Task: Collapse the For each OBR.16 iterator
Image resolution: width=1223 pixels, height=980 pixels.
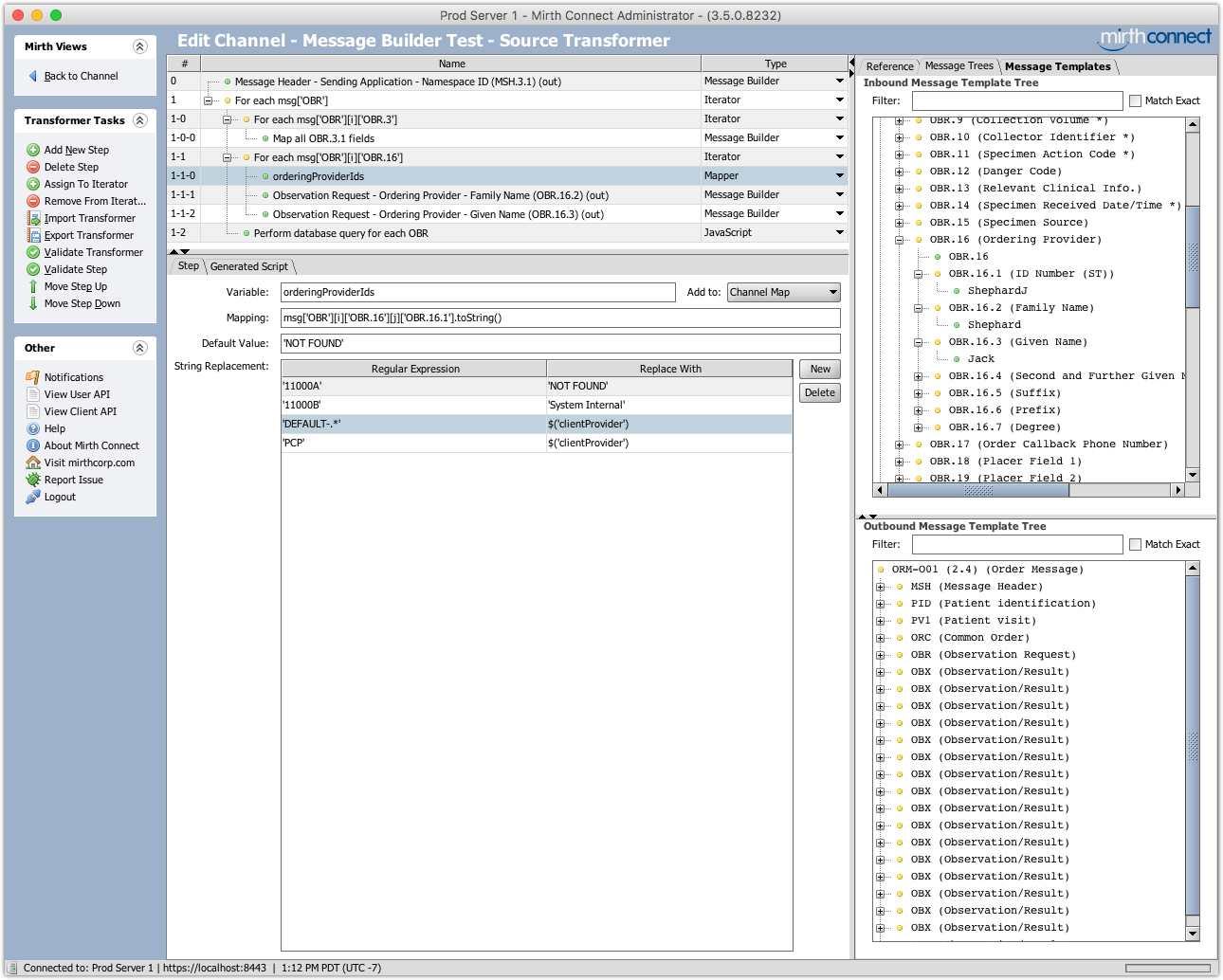Action: tap(227, 157)
